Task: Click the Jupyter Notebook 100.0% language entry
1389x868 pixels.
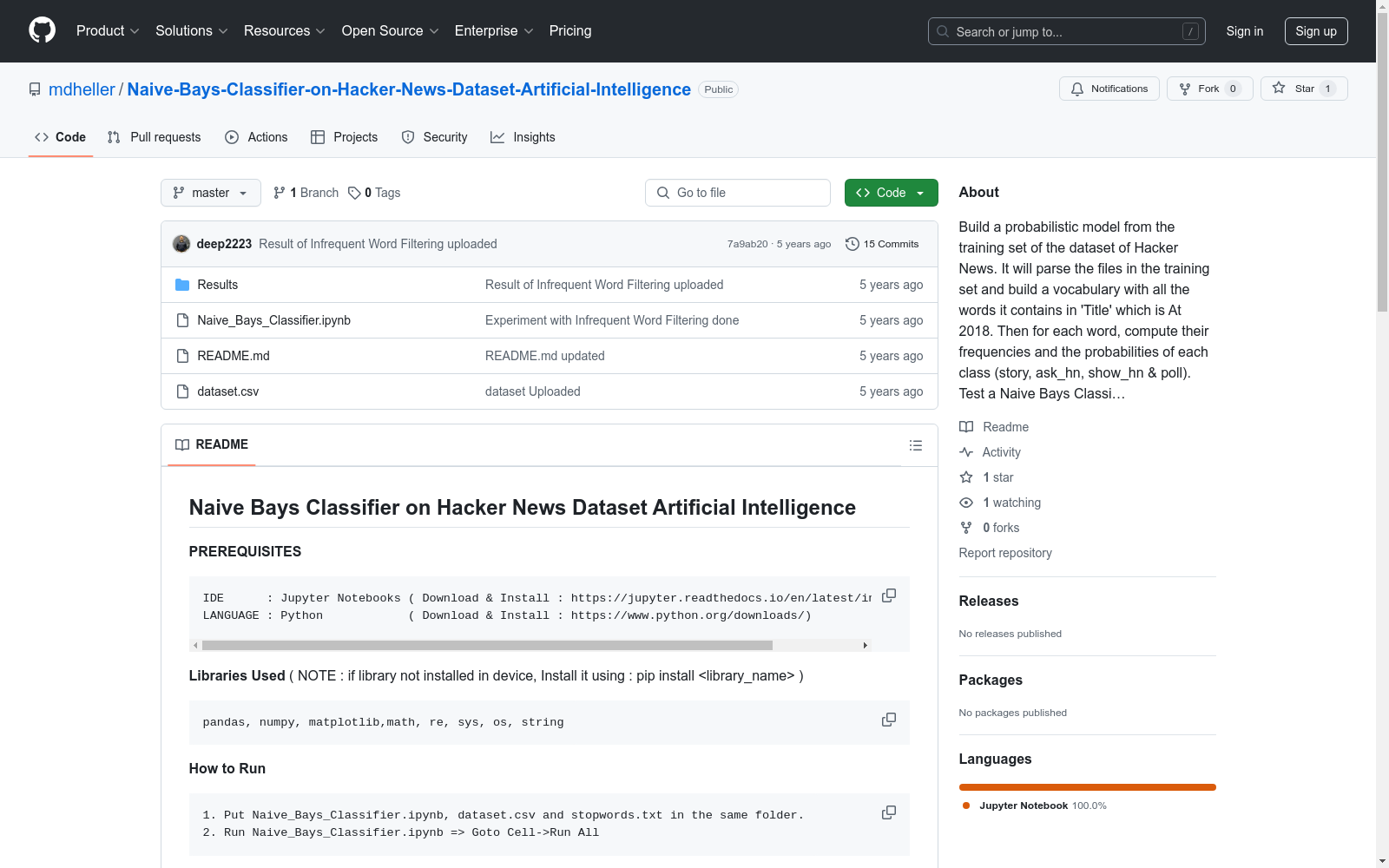Action: (1035, 806)
